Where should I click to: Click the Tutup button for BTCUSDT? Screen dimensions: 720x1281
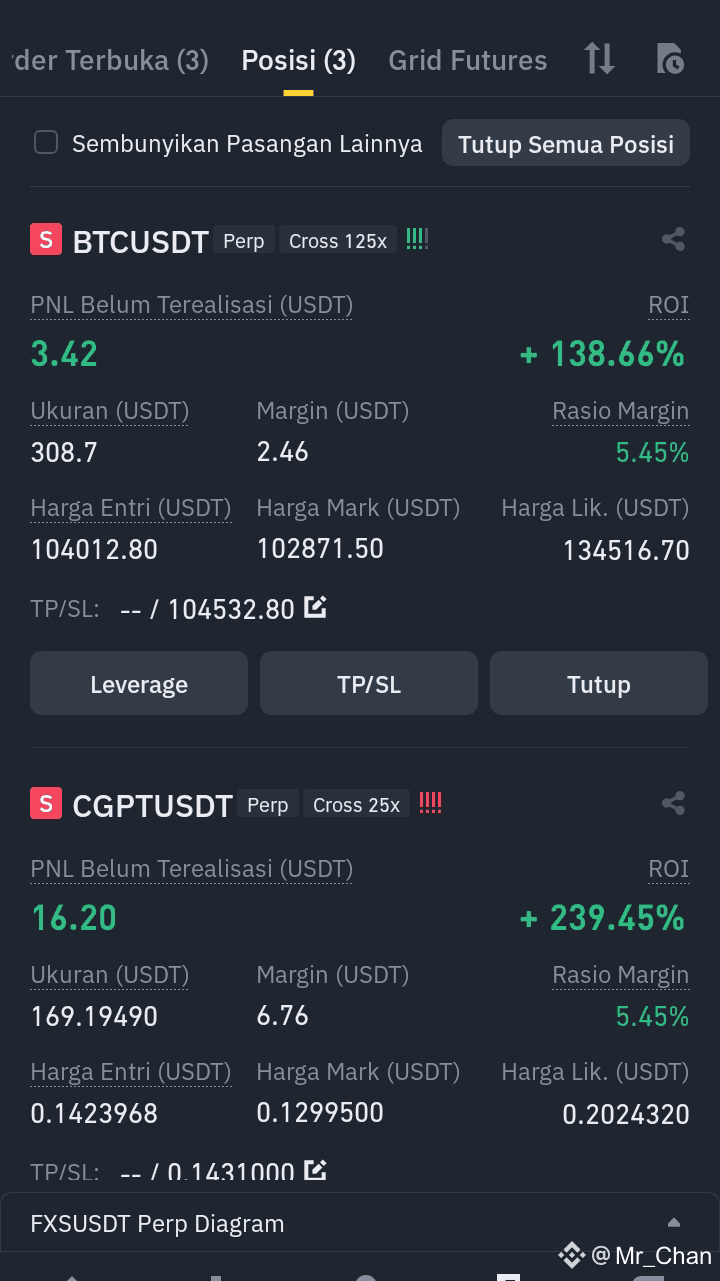pos(599,684)
